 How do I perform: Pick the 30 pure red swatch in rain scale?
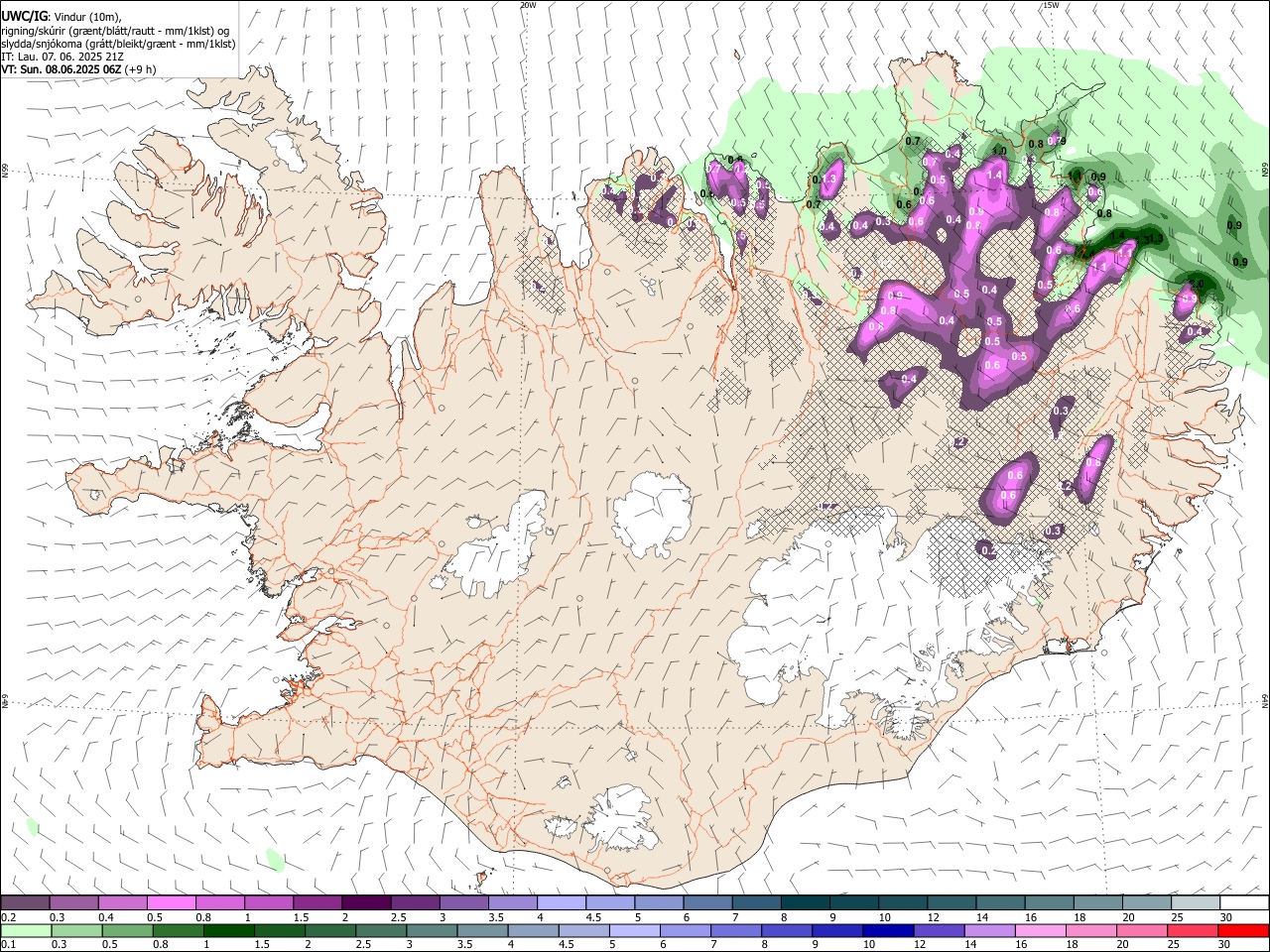1244,930
